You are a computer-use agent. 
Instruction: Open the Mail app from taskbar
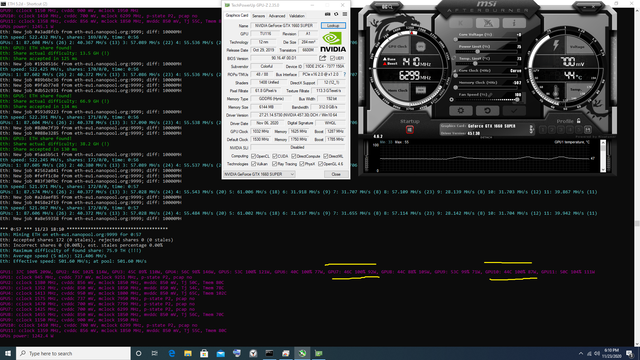[220, 353]
